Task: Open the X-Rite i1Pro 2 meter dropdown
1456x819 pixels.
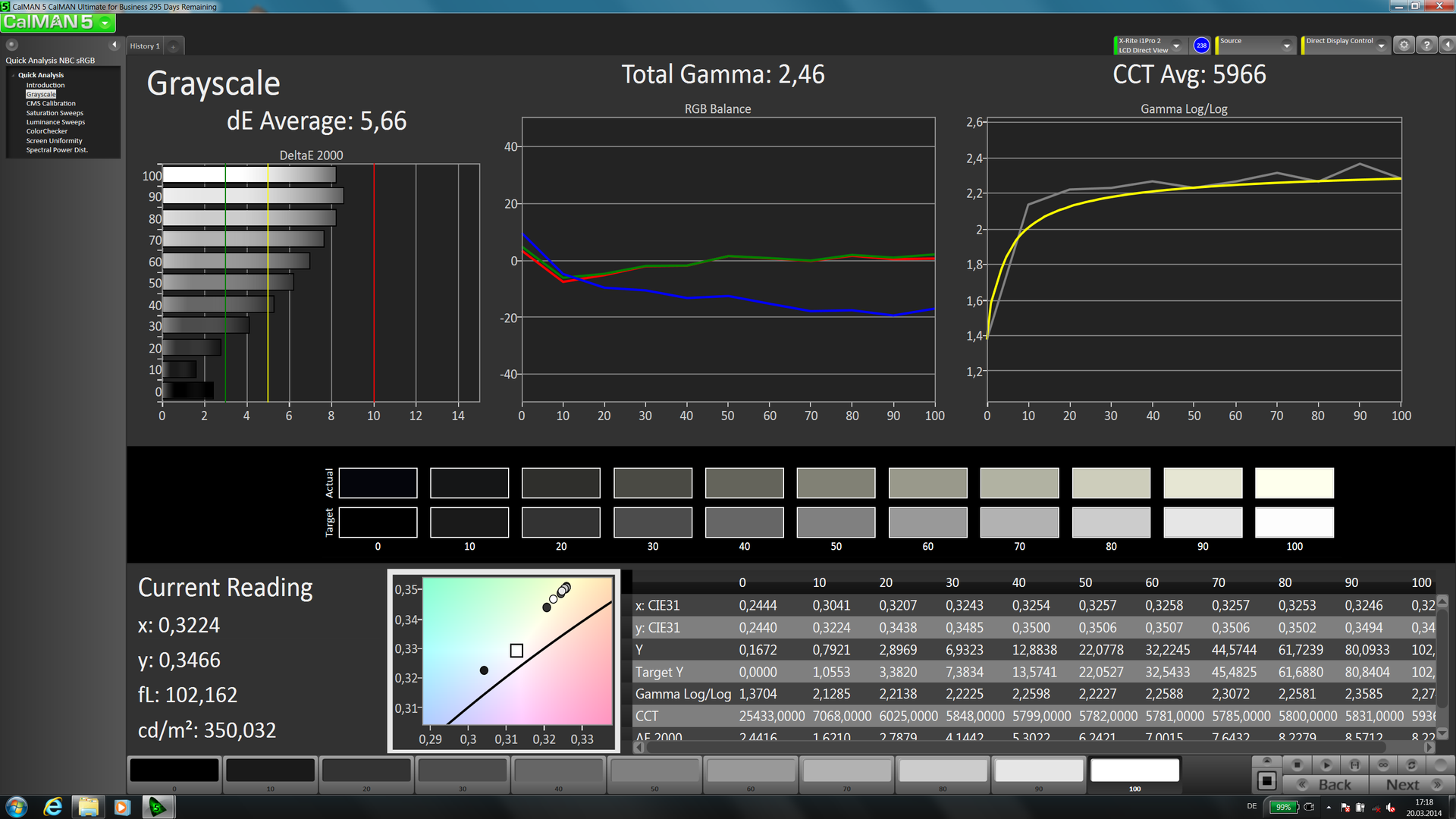Action: (x=1176, y=45)
